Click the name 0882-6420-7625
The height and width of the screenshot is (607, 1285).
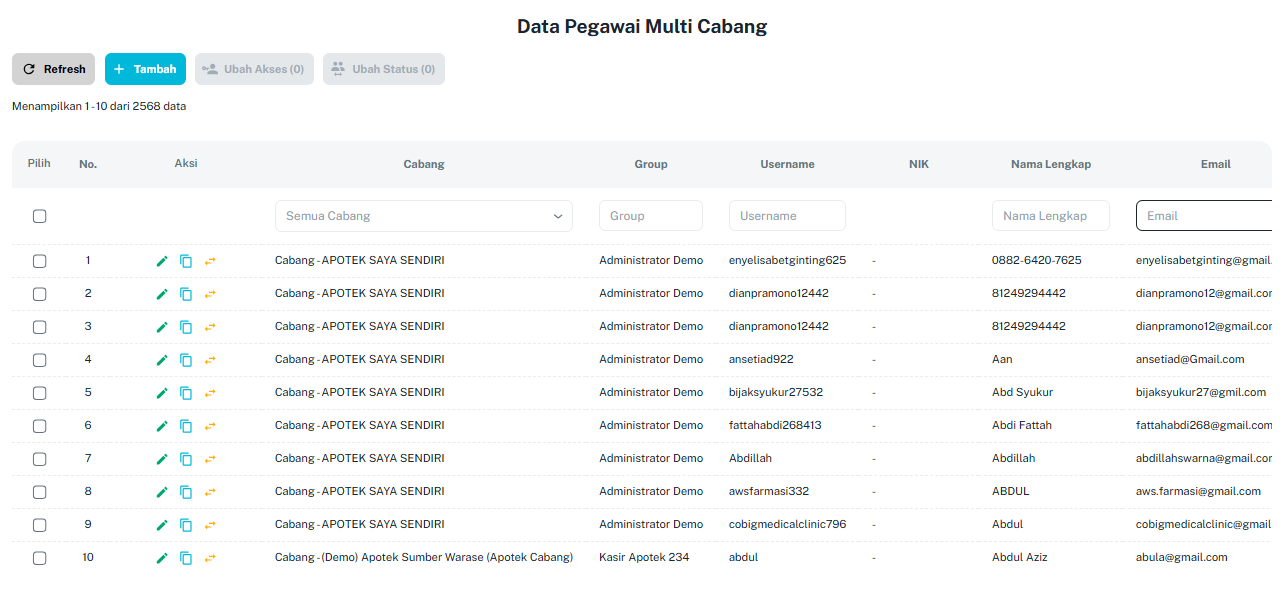1036,260
